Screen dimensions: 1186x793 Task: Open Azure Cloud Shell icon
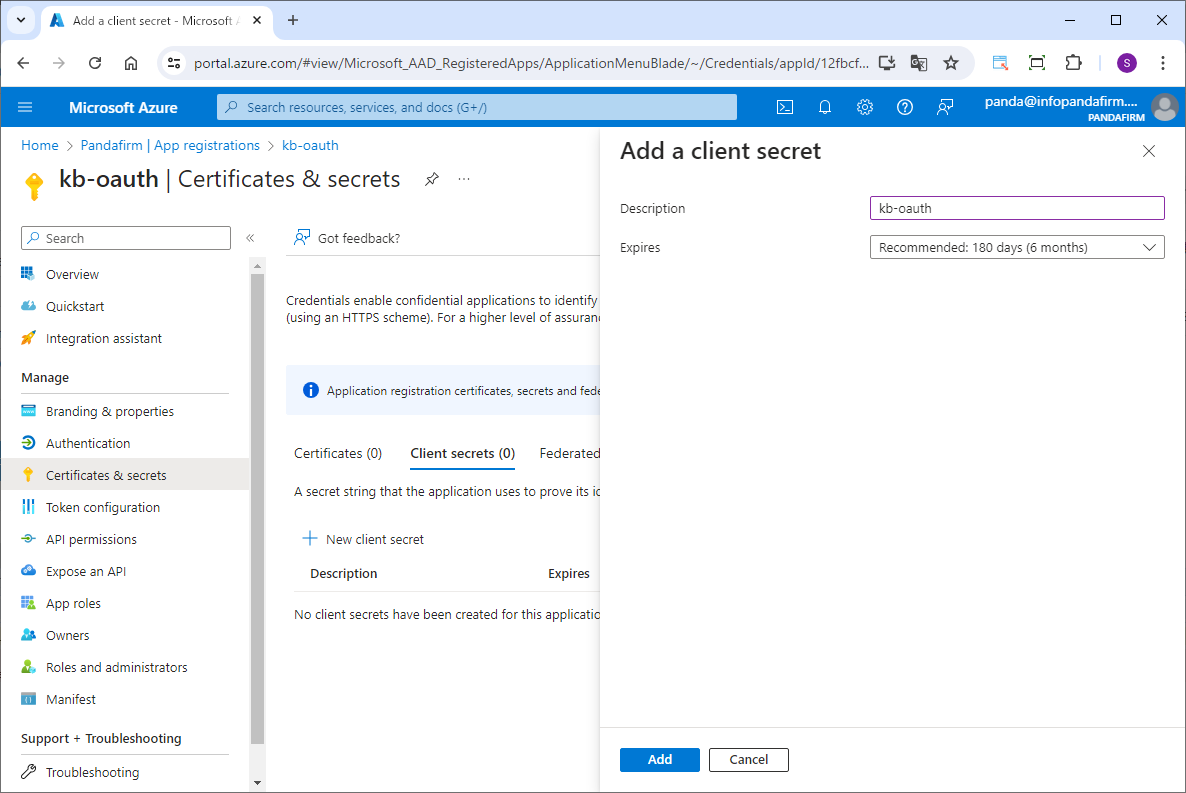click(786, 107)
